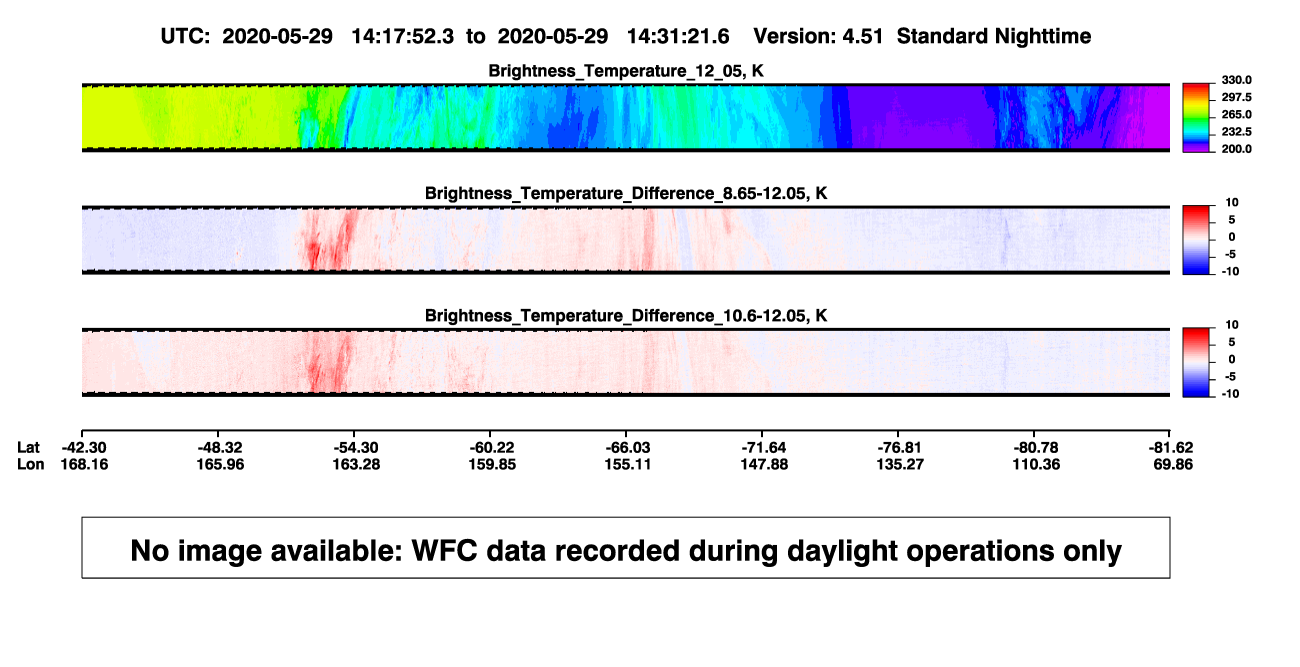
Task: Click longitude value 135.27
Action: (898, 464)
